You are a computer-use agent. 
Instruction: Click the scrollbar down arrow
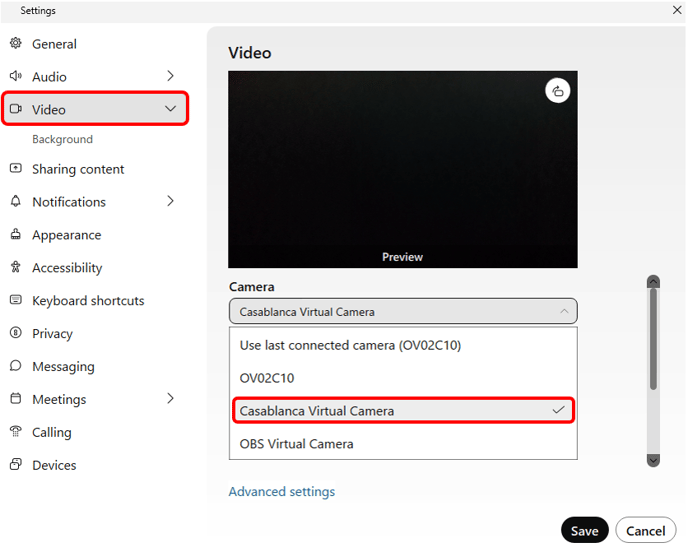click(x=653, y=460)
